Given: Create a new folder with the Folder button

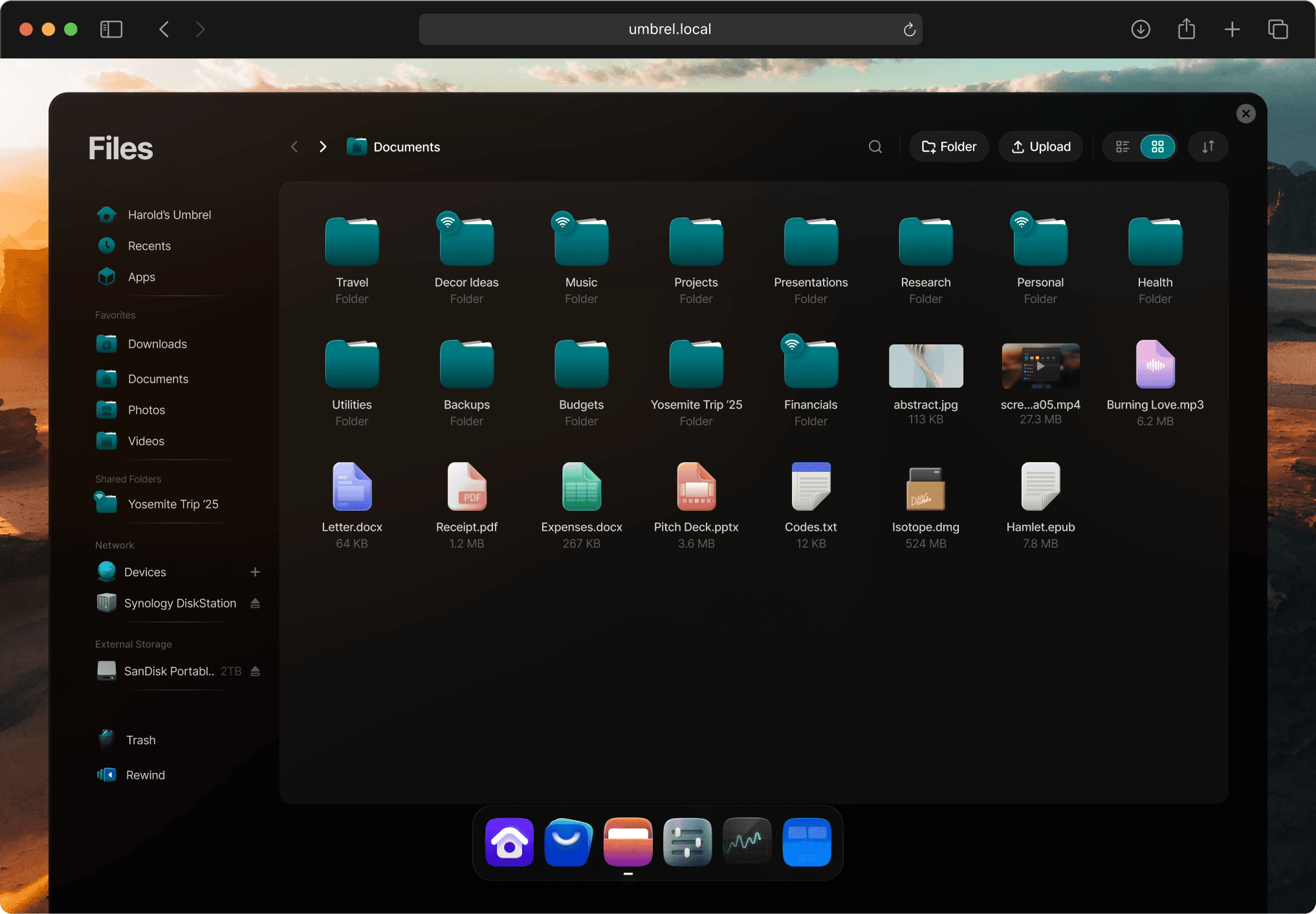Looking at the screenshot, I should tap(949, 147).
